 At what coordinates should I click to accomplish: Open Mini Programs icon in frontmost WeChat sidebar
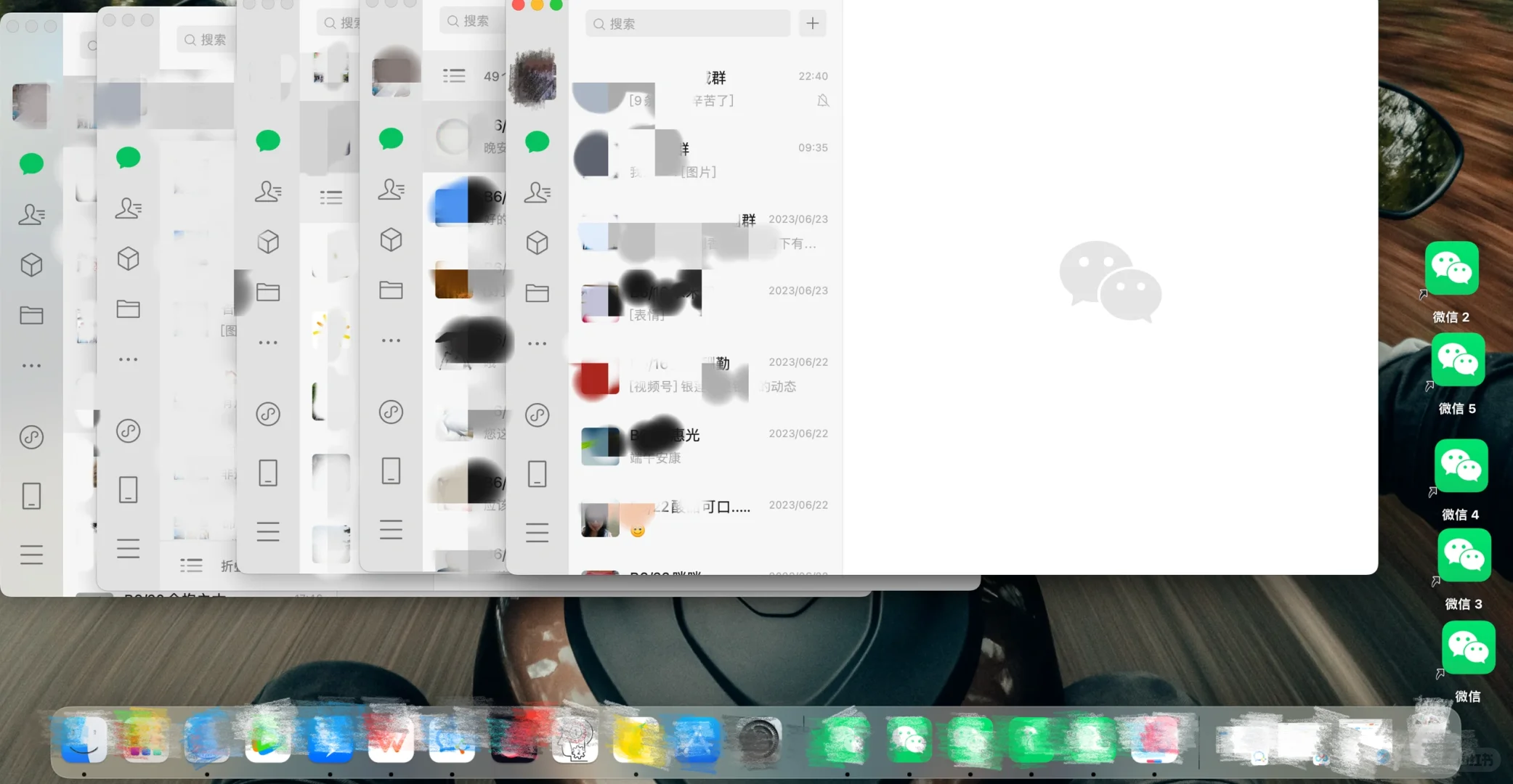coord(537,415)
